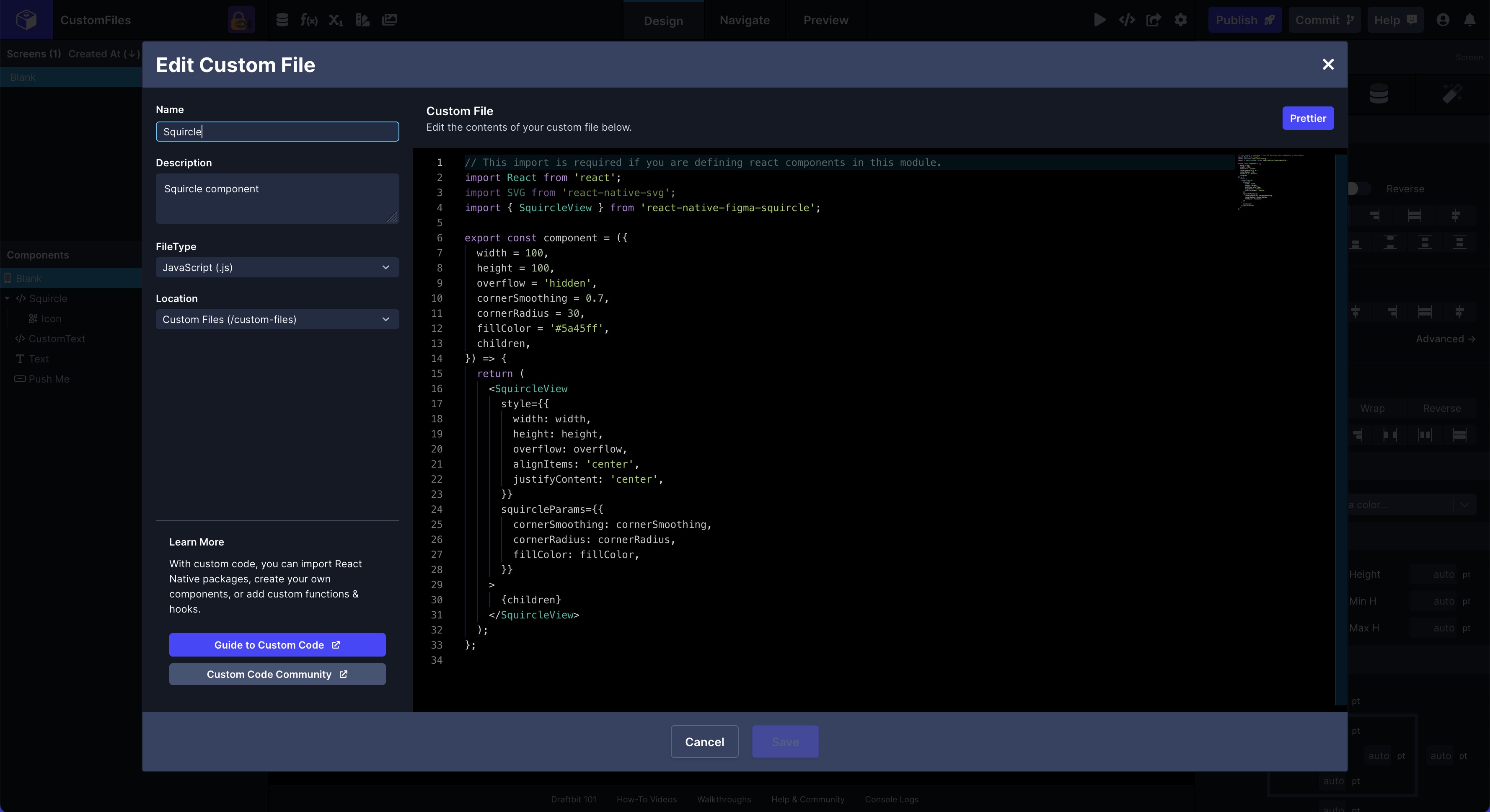Toggle the Reverse switch in right panel
The width and height of the screenshot is (1490, 812).
coord(1359,189)
